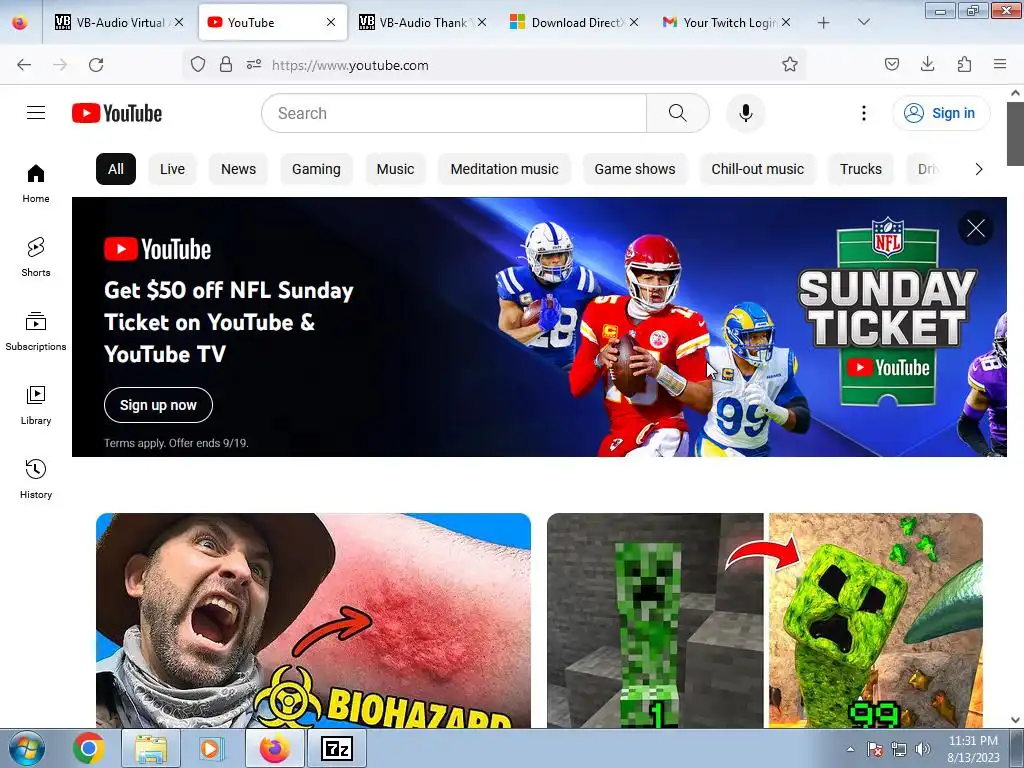The width and height of the screenshot is (1024, 768).
Task: Open the tracking protection shield
Action: pos(198,64)
